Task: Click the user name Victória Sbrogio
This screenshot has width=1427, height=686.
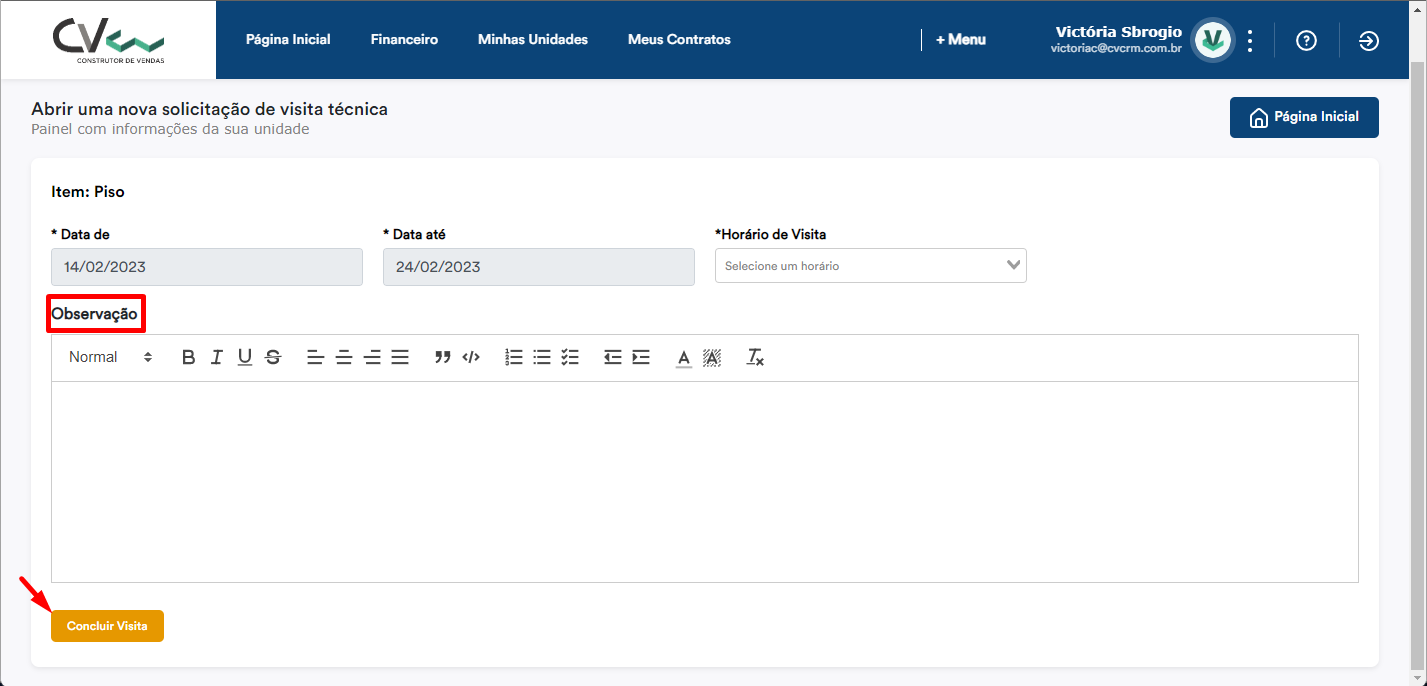Action: [1118, 32]
